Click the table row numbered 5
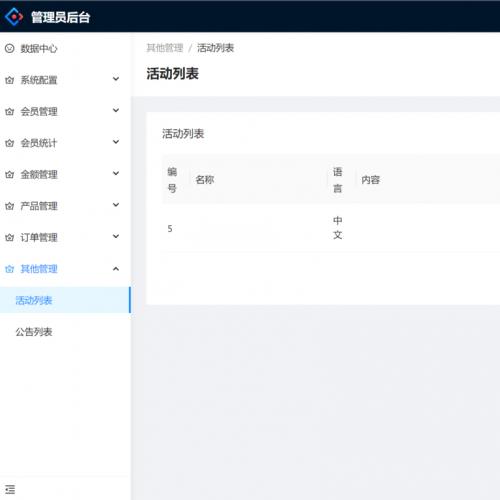 point(331,228)
